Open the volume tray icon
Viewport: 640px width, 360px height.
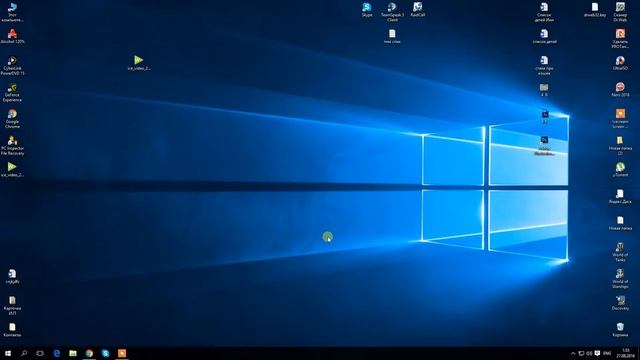coord(589,353)
